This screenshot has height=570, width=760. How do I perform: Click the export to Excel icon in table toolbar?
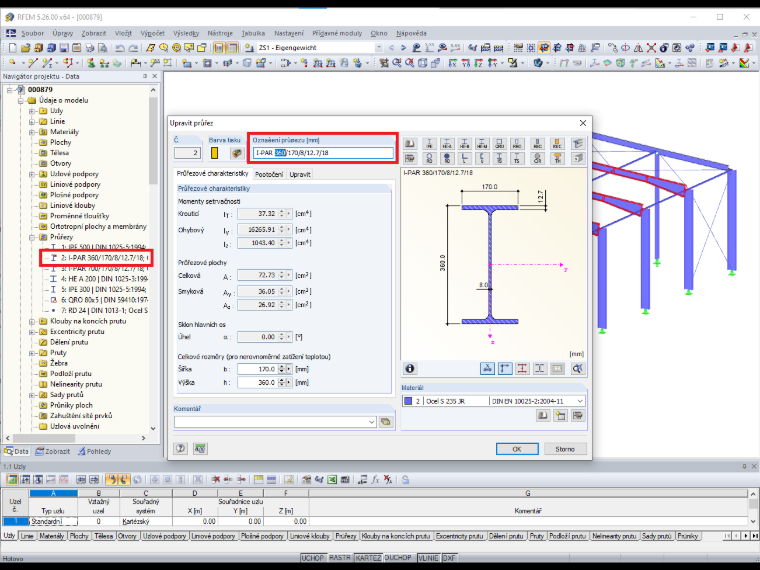coord(332,479)
